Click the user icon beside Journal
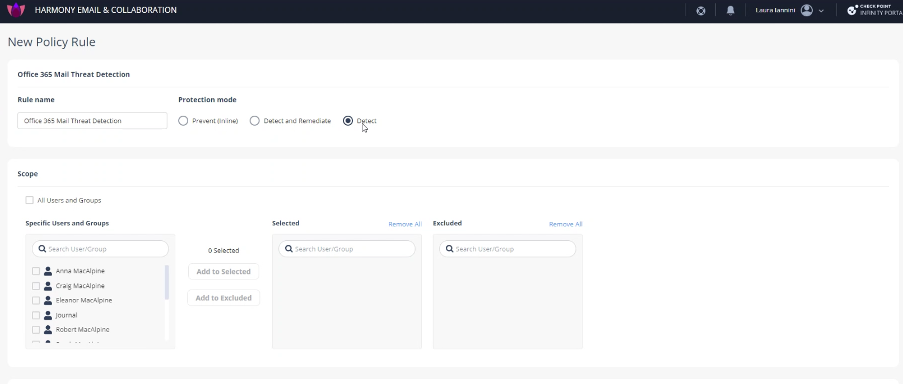904x384 pixels. point(48,315)
